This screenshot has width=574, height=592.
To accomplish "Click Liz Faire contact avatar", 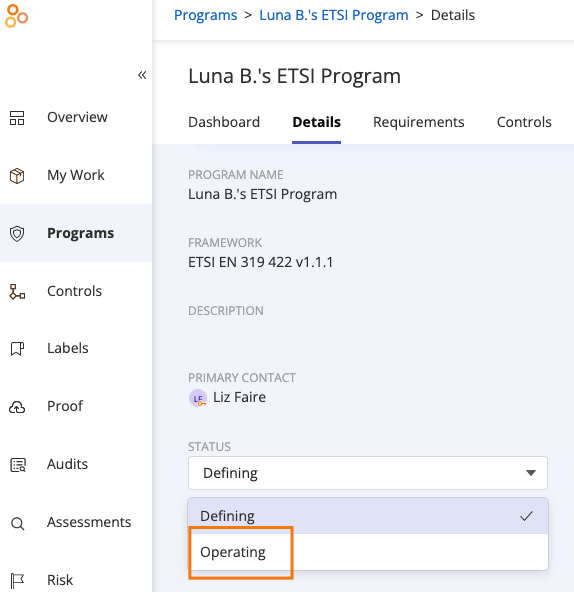I will [x=198, y=398].
